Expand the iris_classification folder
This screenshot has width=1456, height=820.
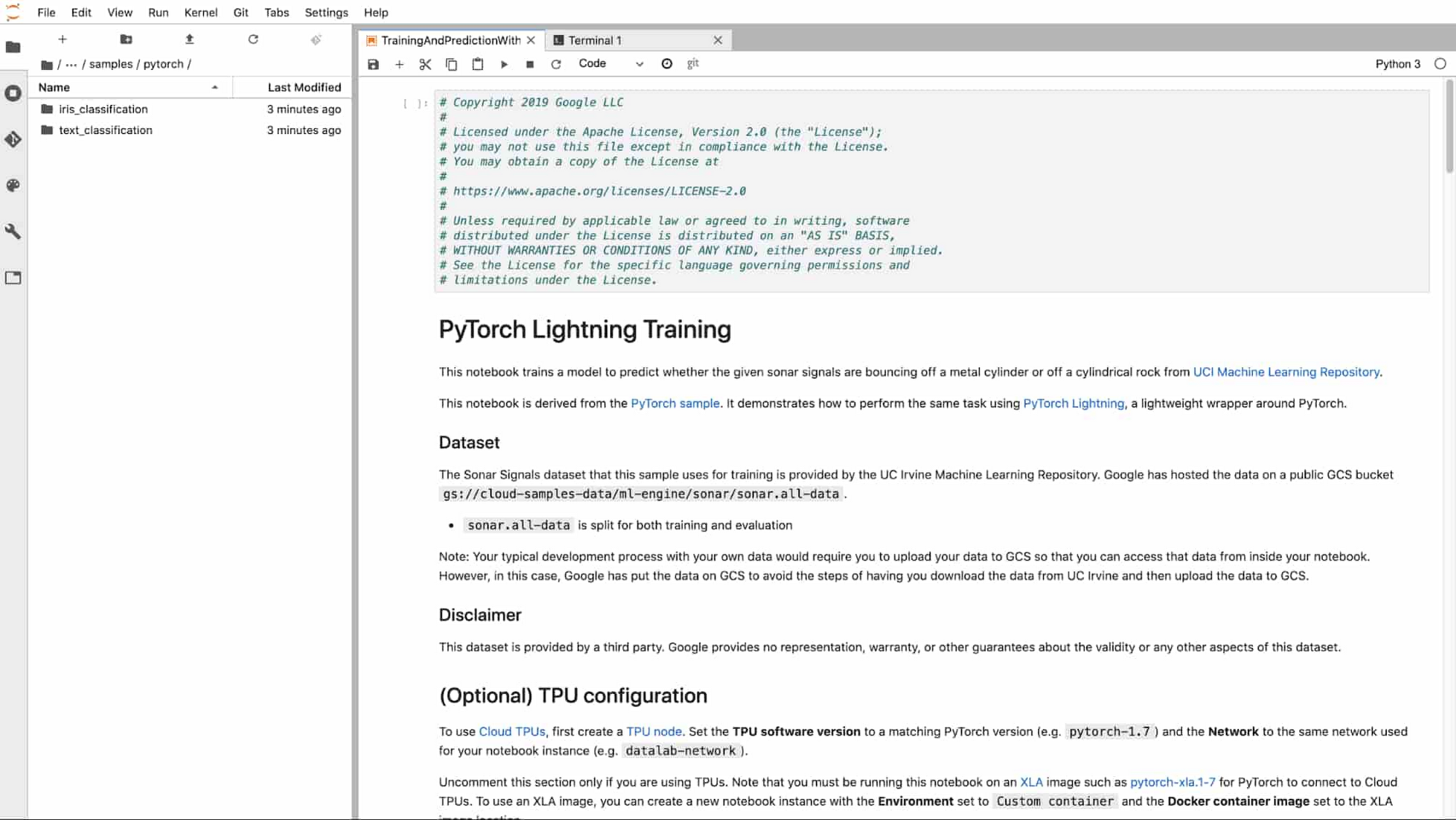[x=103, y=108]
